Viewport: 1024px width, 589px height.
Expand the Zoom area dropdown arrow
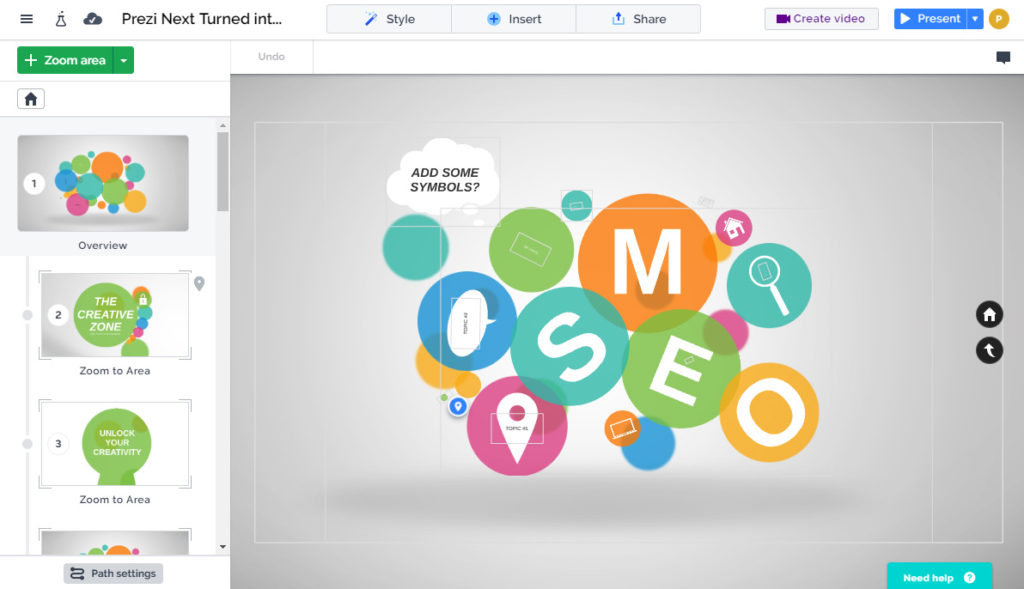[124, 61]
